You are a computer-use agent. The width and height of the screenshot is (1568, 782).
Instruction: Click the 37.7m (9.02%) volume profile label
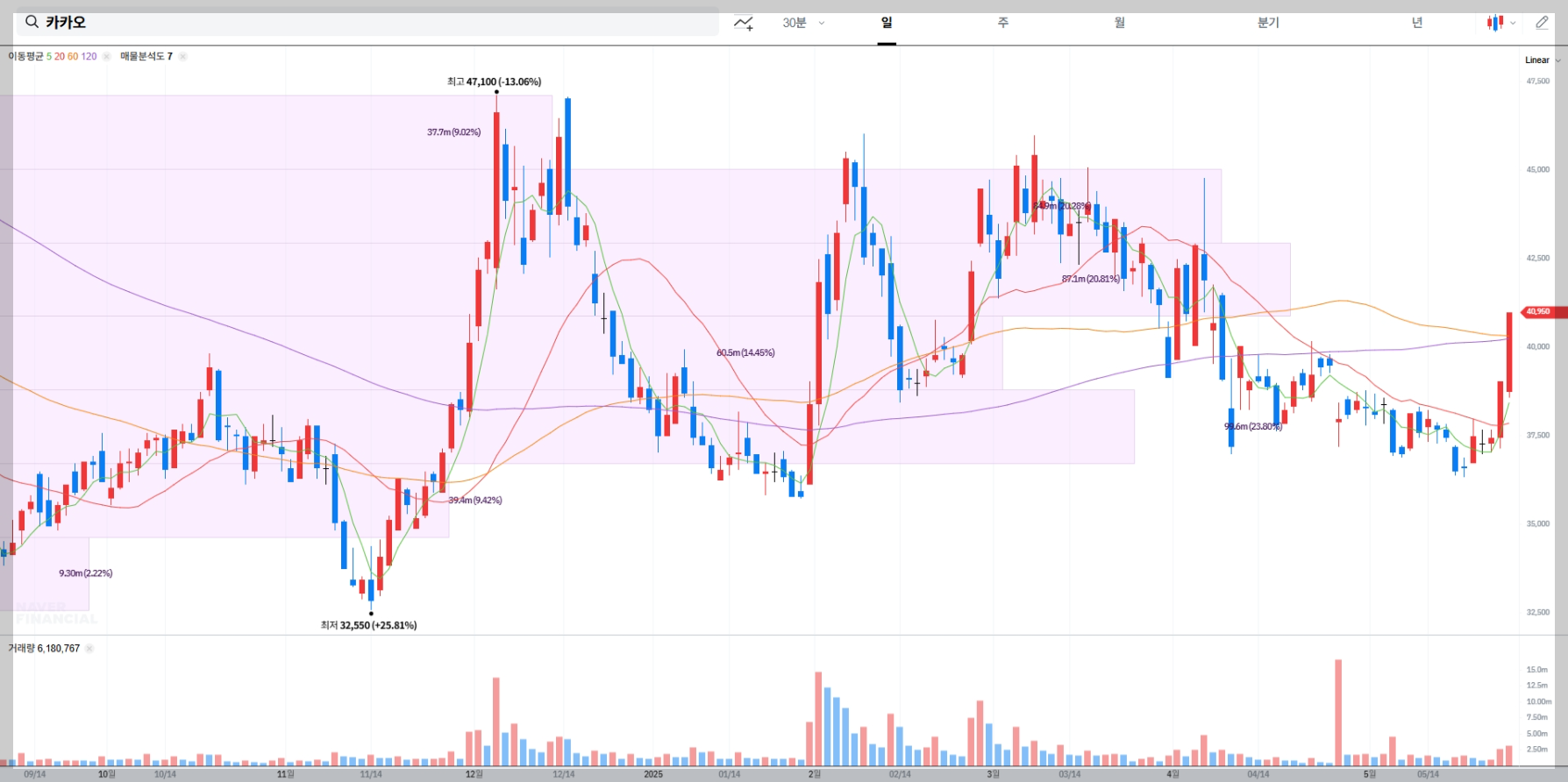tap(453, 132)
